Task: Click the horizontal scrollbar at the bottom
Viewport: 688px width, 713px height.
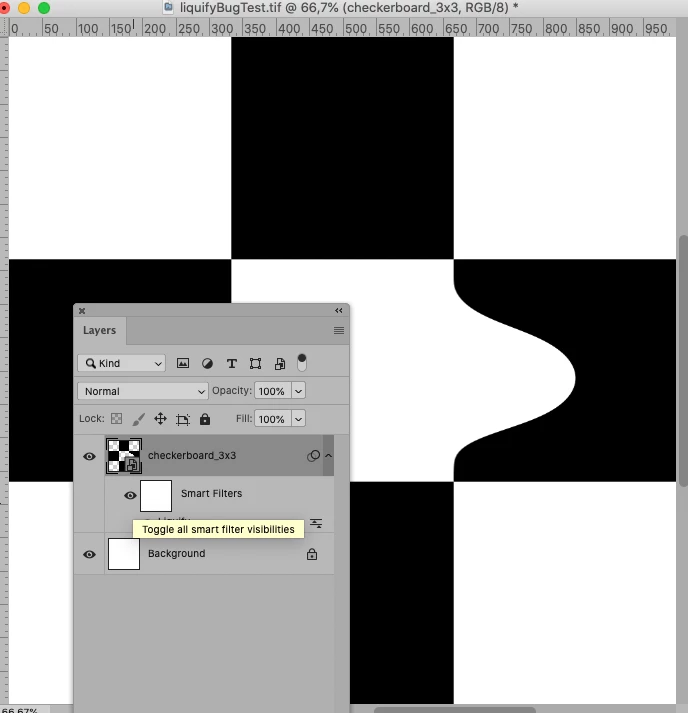Action: pos(455,710)
